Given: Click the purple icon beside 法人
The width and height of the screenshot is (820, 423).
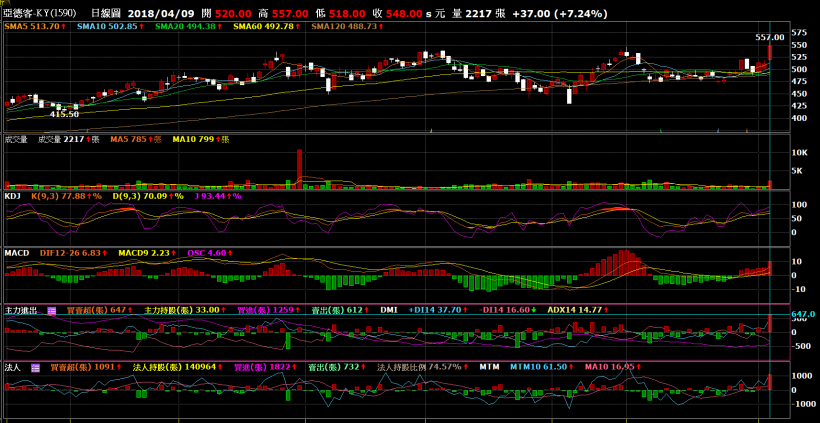Looking at the screenshot, I should pyautogui.click(x=36, y=367).
